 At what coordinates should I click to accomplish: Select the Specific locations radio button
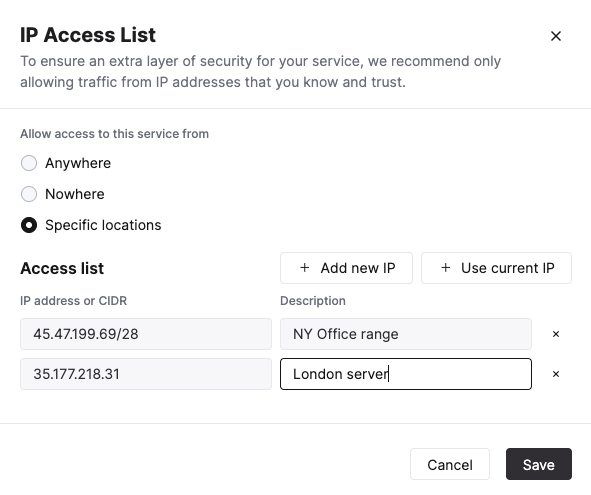29,225
